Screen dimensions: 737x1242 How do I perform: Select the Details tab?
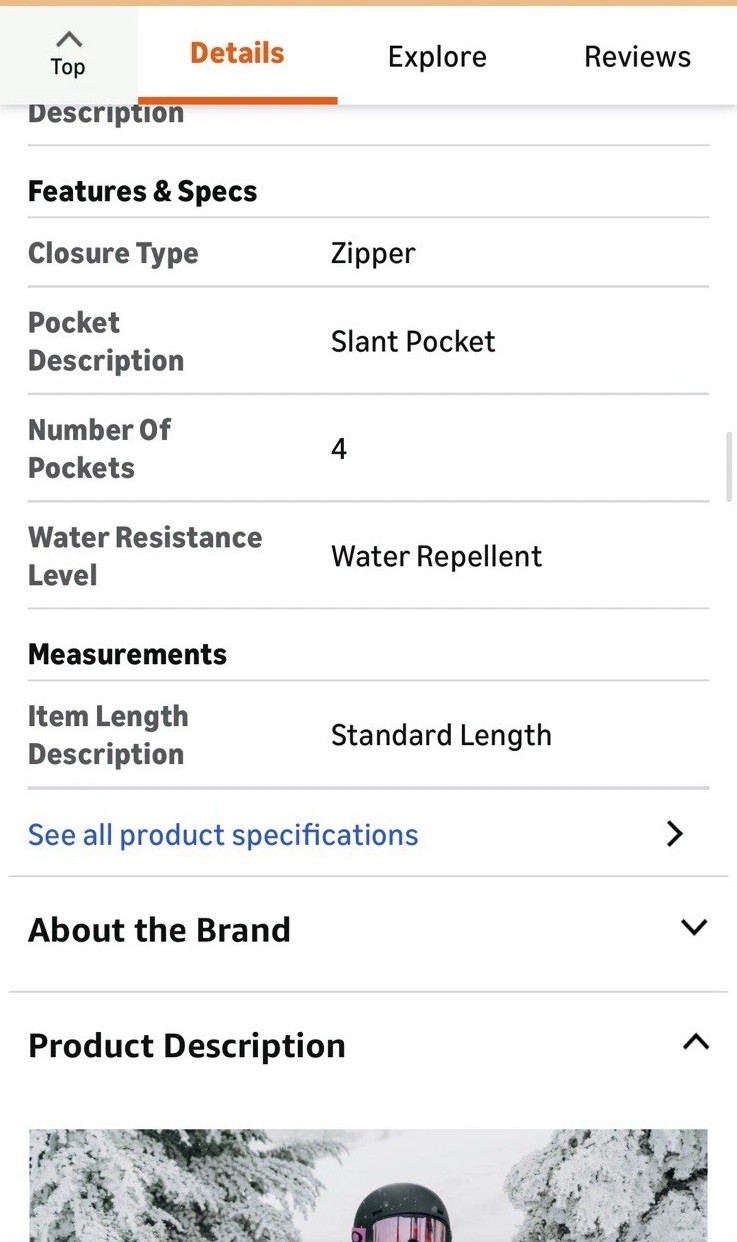(237, 54)
